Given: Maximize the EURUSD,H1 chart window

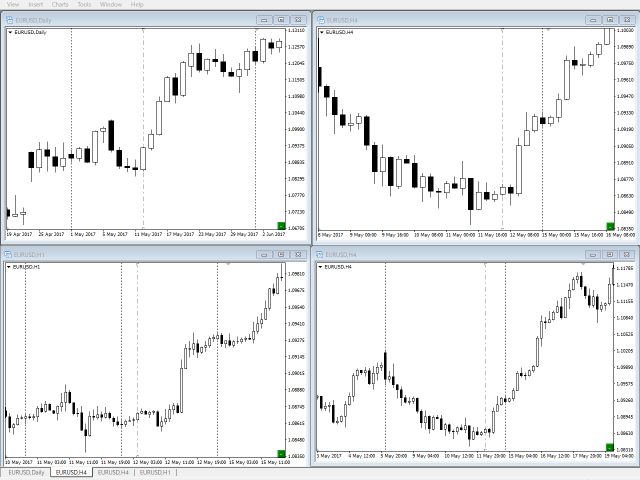Looking at the screenshot, I should (281, 254).
